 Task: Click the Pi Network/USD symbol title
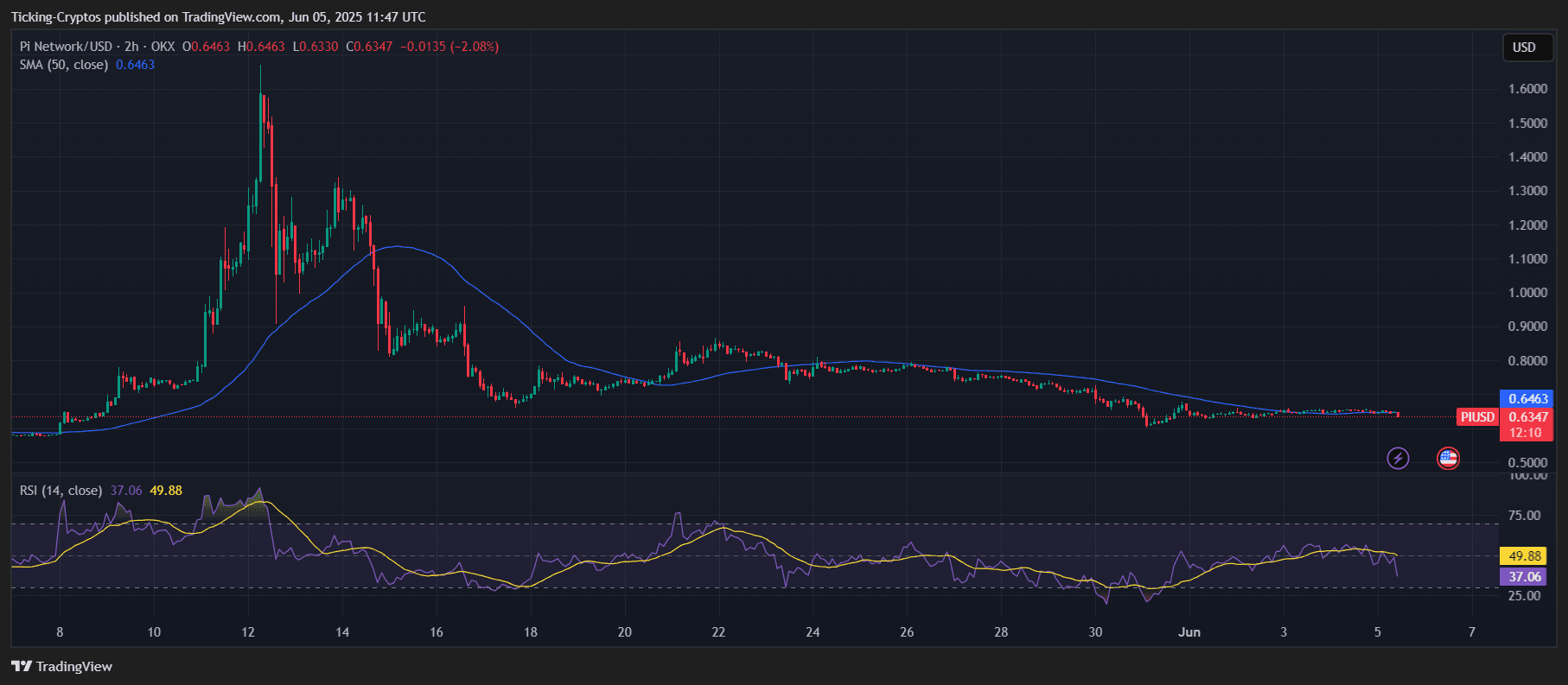pos(66,47)
